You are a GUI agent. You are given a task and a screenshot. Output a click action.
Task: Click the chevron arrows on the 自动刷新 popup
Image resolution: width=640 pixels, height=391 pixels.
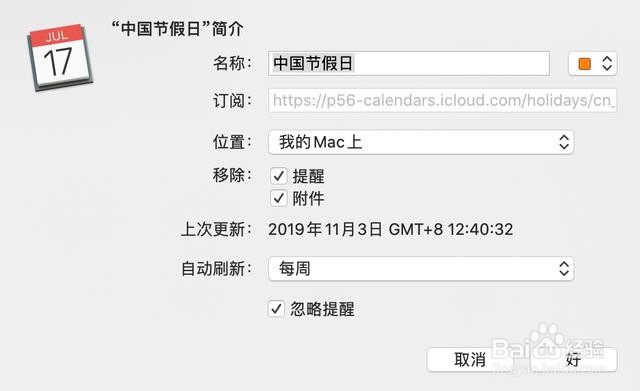tap(564, 269)
